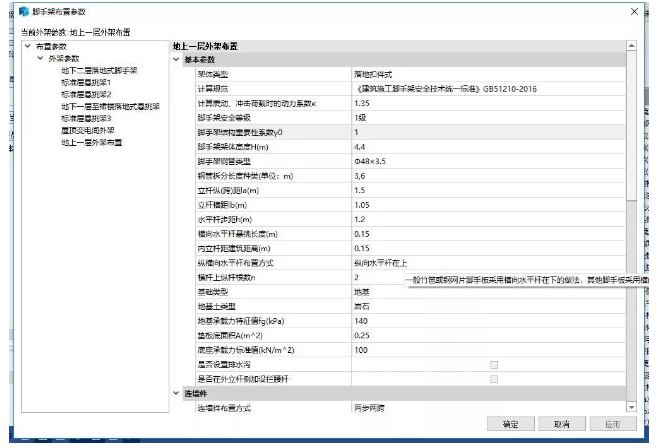The image size is (660, 448).
Task: Select 地下二层落地式脚手架 in tree
Action: [99, 71]
